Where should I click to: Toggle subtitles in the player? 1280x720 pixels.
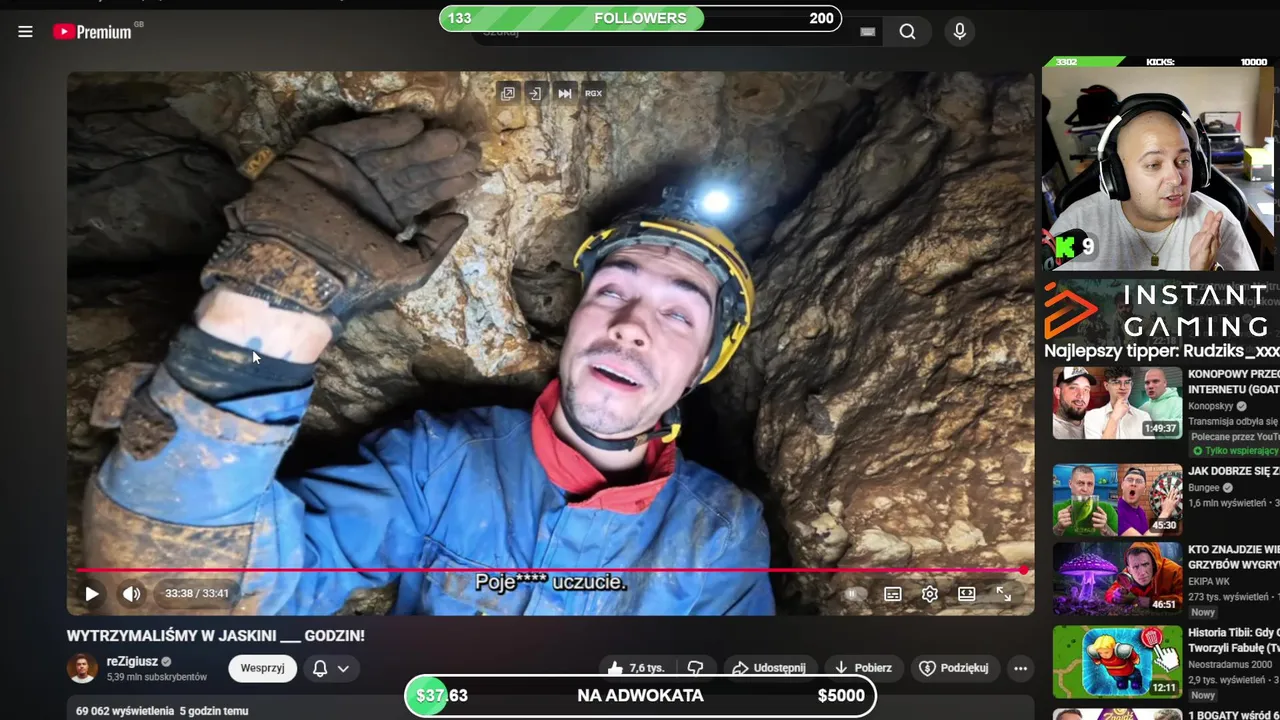coord(893,594)
